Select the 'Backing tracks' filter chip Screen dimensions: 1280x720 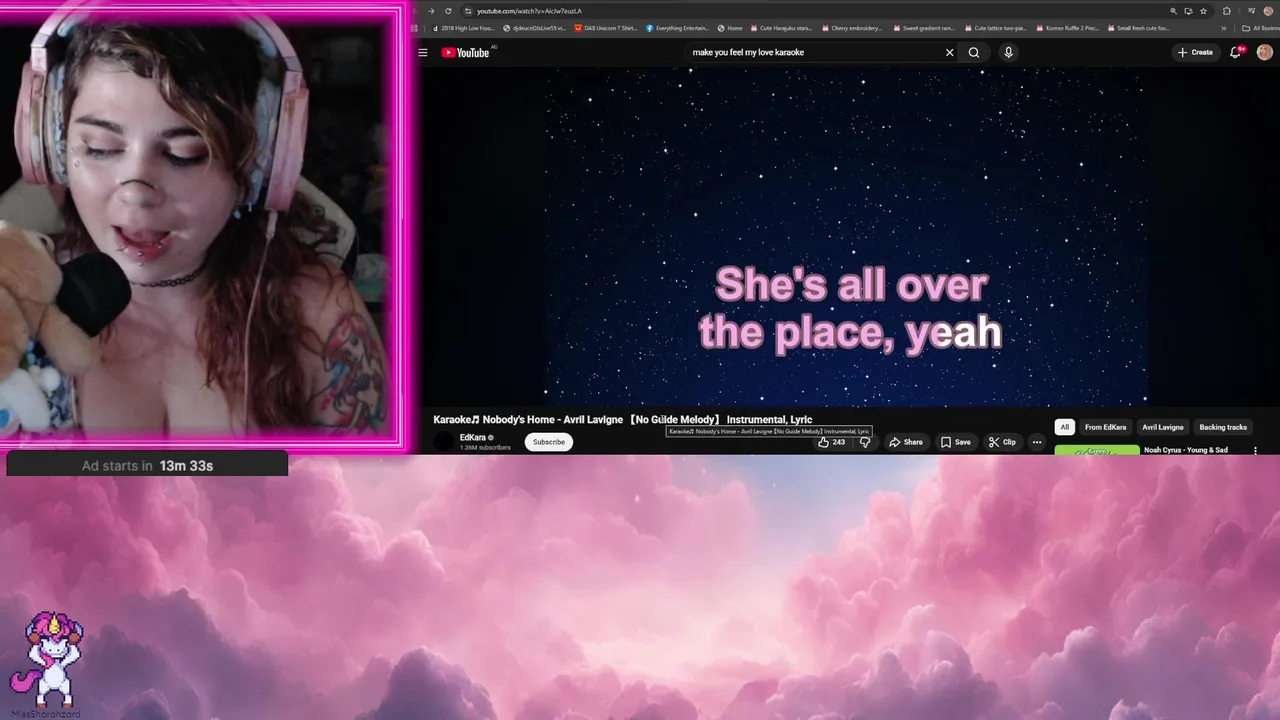[x=1223, y=427]
